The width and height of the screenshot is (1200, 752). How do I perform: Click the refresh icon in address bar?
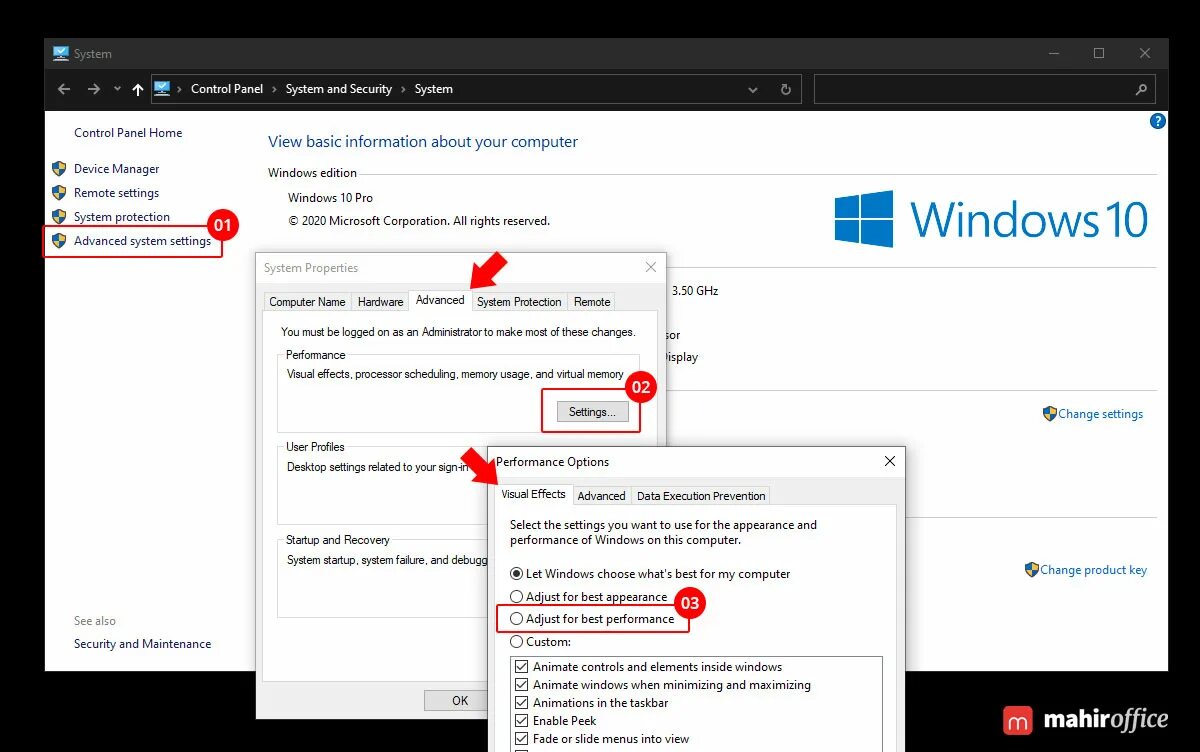[786, 89]
